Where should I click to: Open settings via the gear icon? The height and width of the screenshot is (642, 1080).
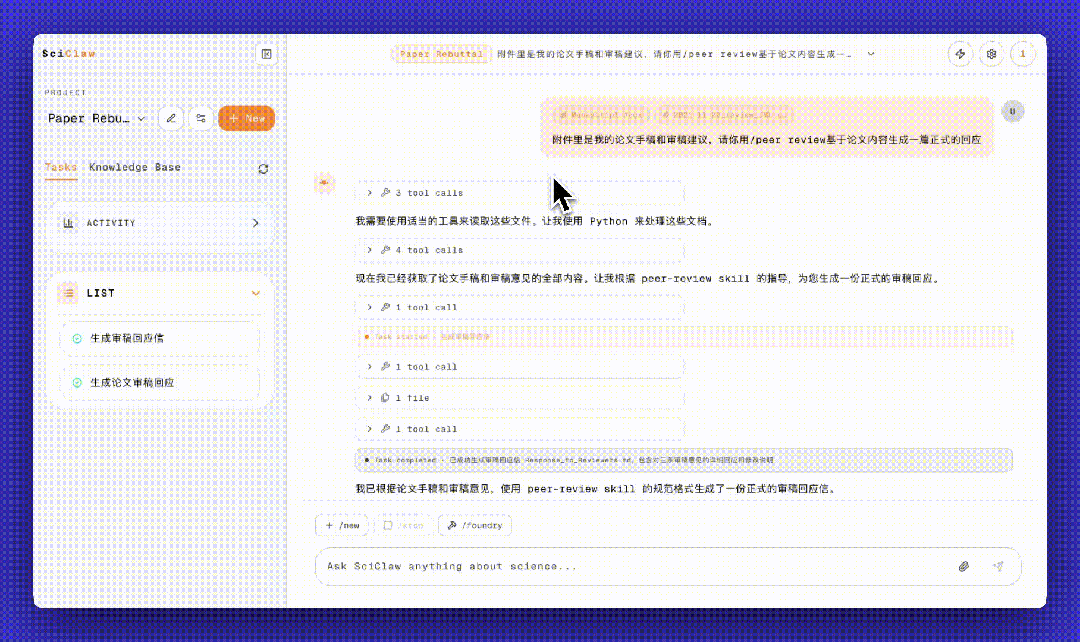991,54
